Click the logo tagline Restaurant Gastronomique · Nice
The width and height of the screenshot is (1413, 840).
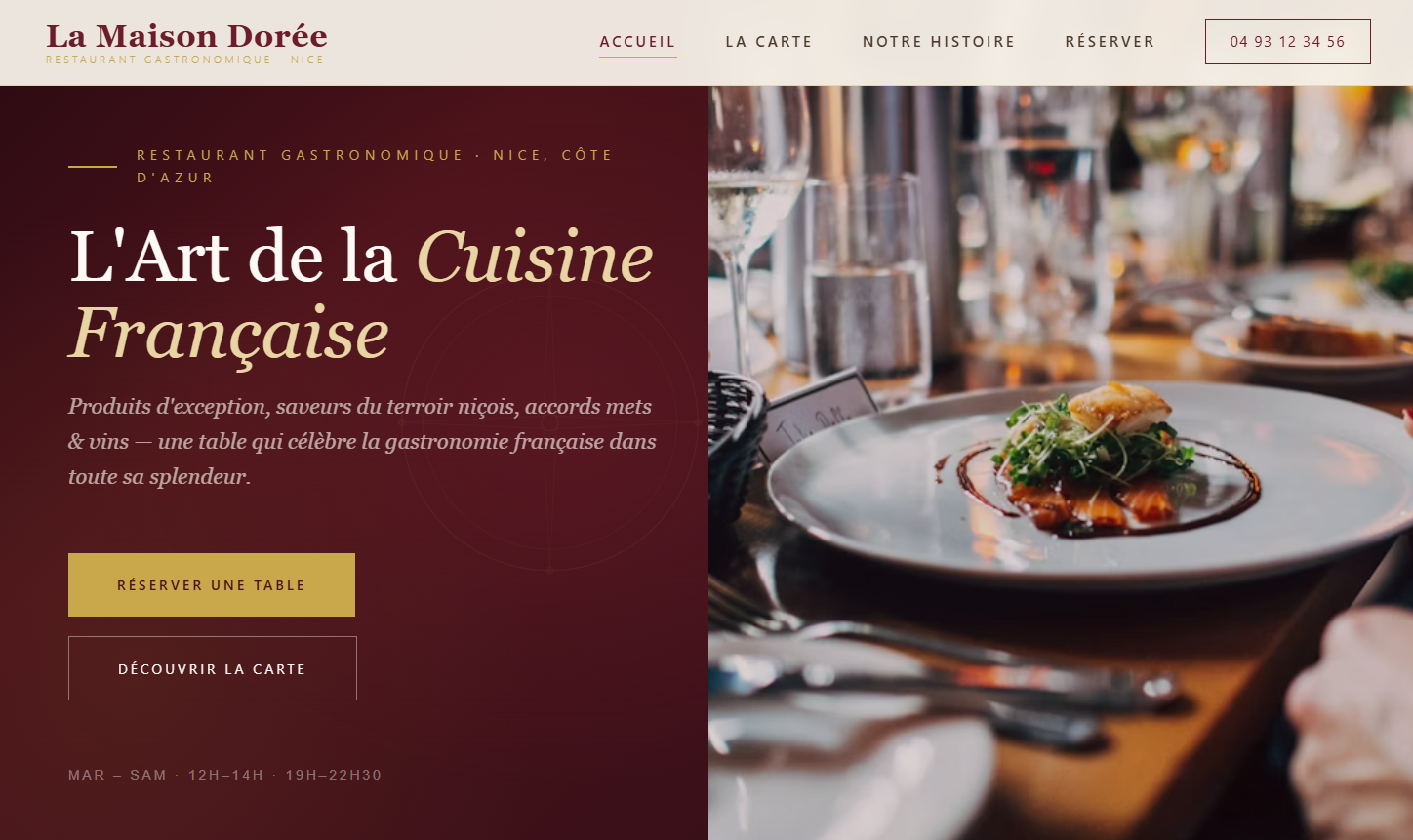pyautogui.click(x=184, y=60)
